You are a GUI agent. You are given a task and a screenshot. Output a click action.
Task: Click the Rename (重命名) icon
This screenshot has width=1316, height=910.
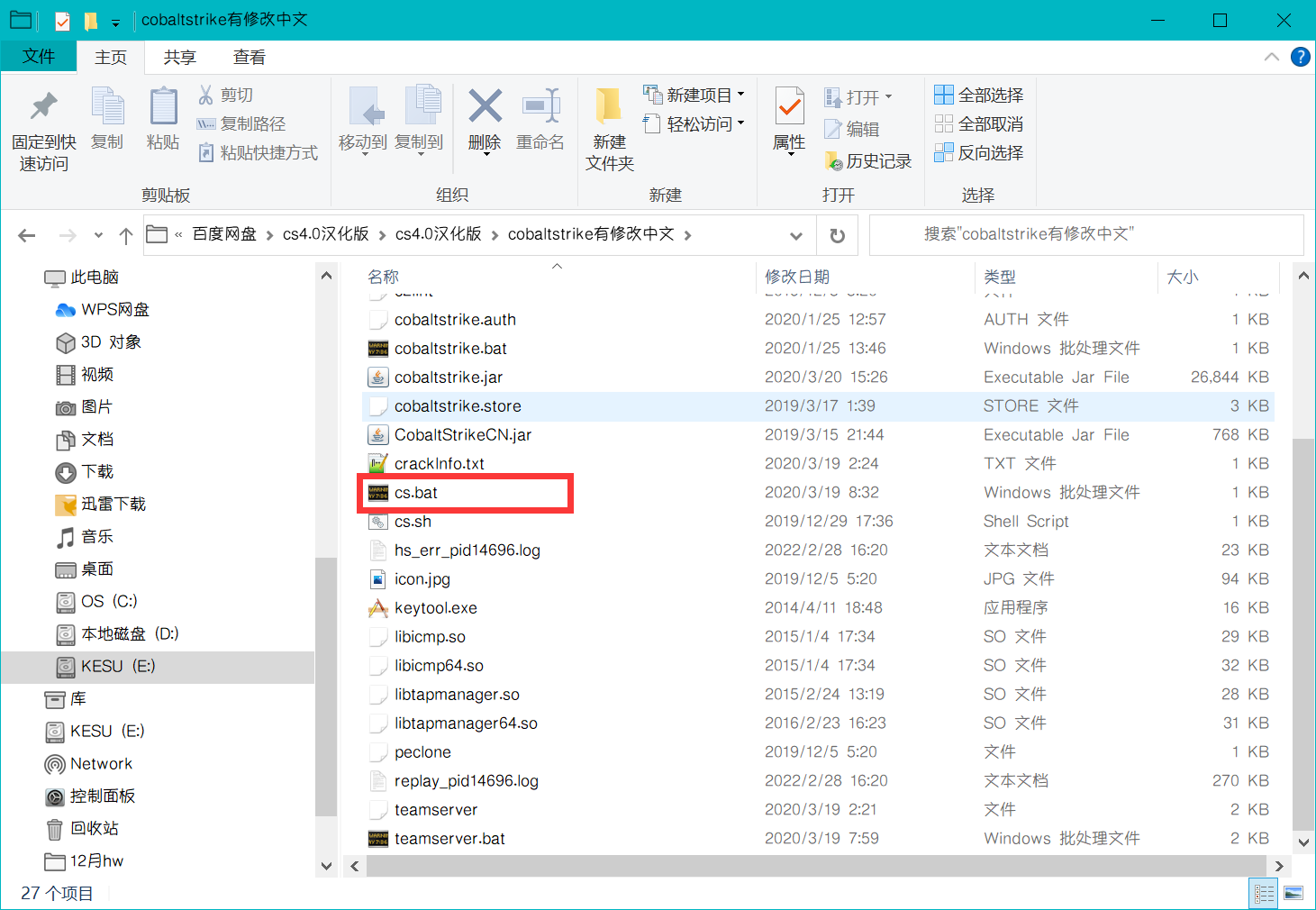coord(541,106)
